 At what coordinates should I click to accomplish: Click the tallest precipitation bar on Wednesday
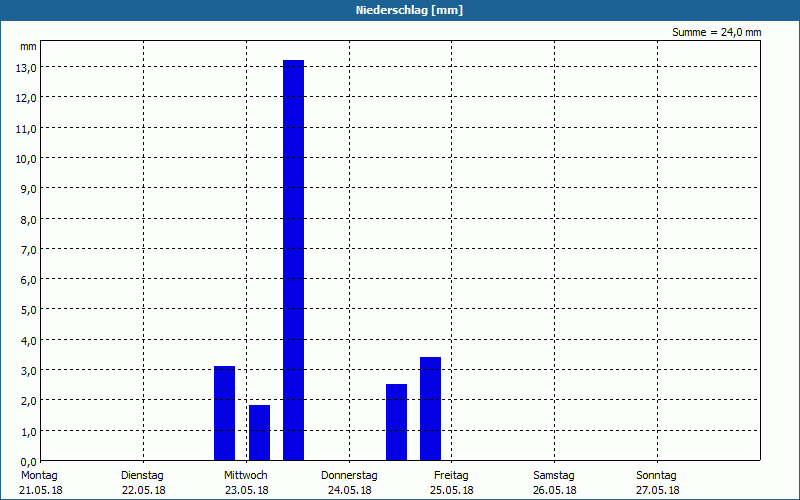pos(293,260)
